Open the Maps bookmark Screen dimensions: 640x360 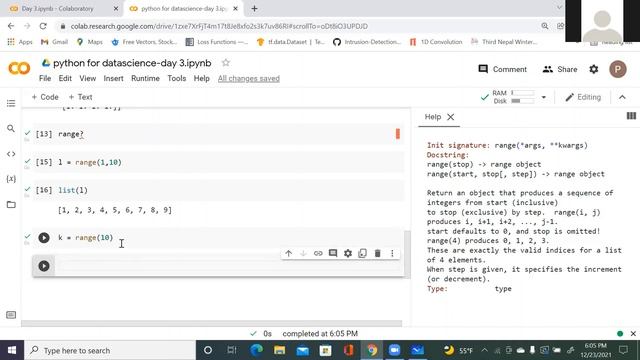[90, 42]
